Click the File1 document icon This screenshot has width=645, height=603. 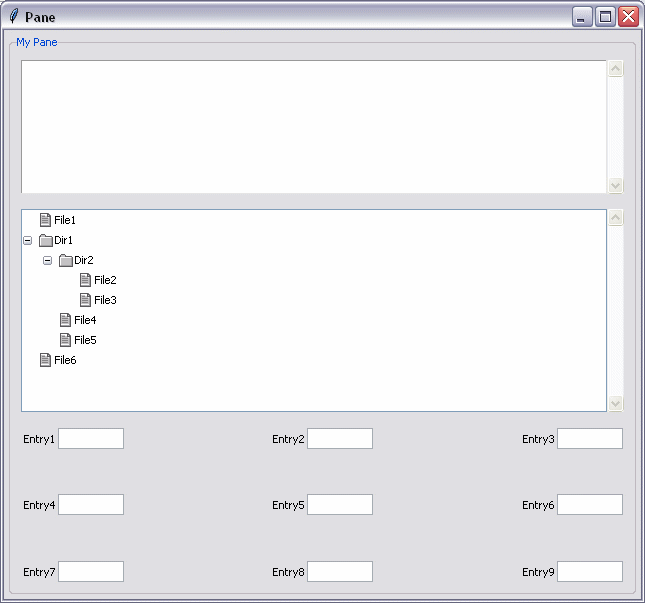coord(45,220)
